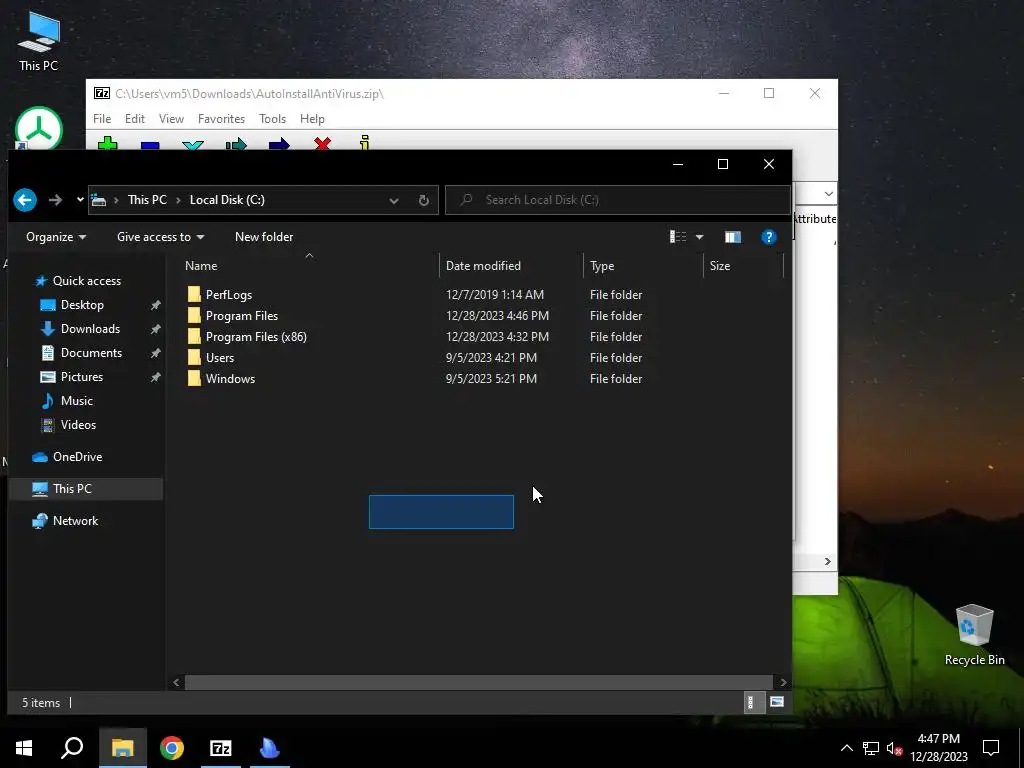This screenshot has width=1024, height=768.
Task: Show hidden system tray icons
Action: 846,748
